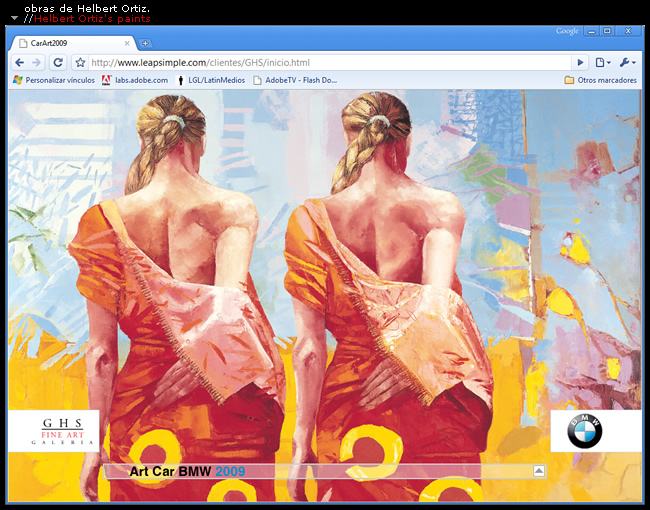This screenshot has height=510, width=650.
Task: Click the Go arrow beside the address bar
Action: [580, 62]
